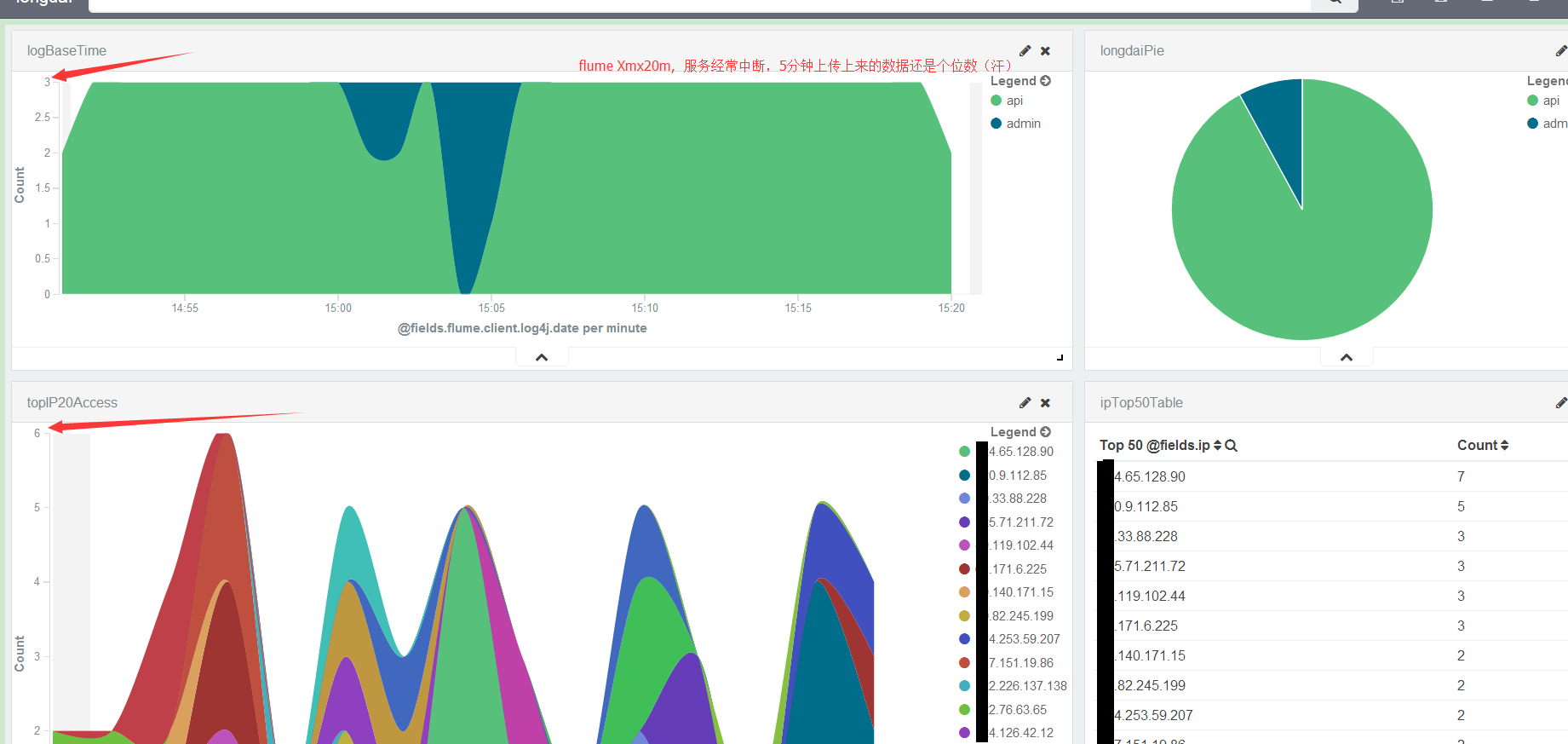This screenshot has width=1568, height=744.
Task: Edit the longdaiPie panel with pencil icon
Action: pyautogui.click(x=1562, y=51)
